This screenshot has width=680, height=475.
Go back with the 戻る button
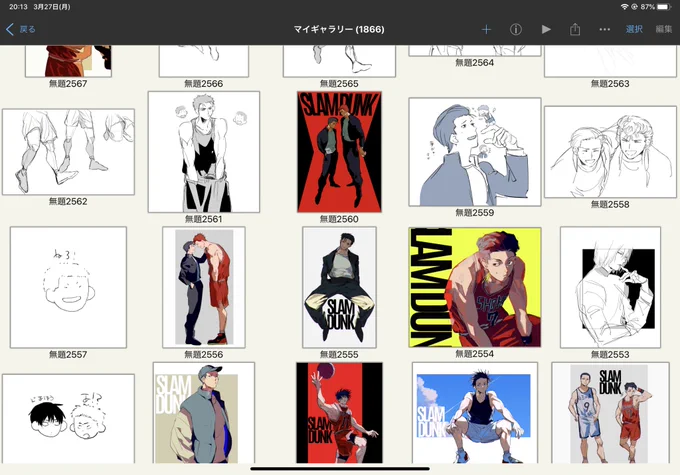[x=21, y=29]
